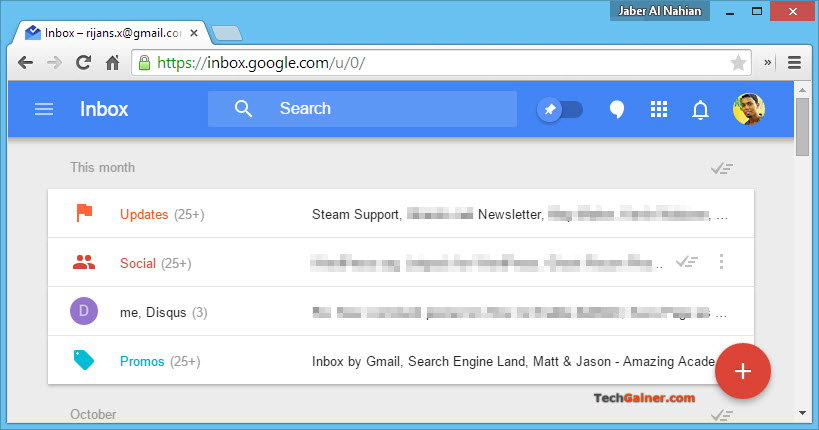The height and width of the screenshot is (430, 819).
Task: Toggle the pinned items switch
Action: click(x=560, y=109)
